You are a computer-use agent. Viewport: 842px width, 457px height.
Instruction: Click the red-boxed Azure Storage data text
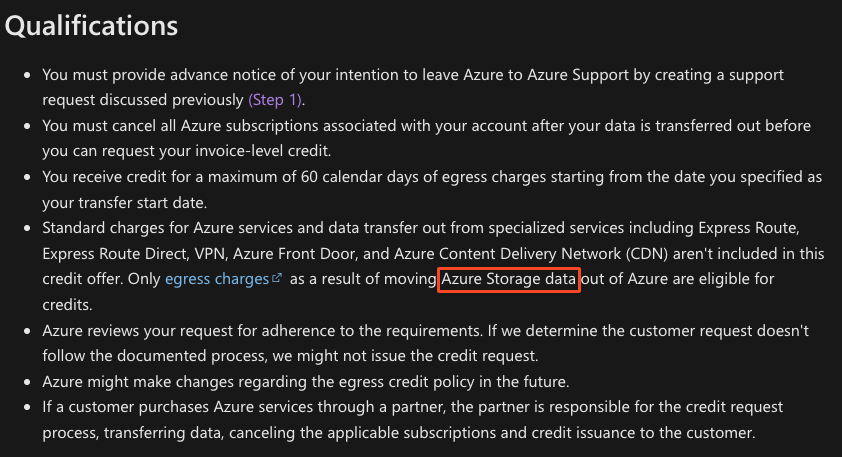[x=509, y=279]
